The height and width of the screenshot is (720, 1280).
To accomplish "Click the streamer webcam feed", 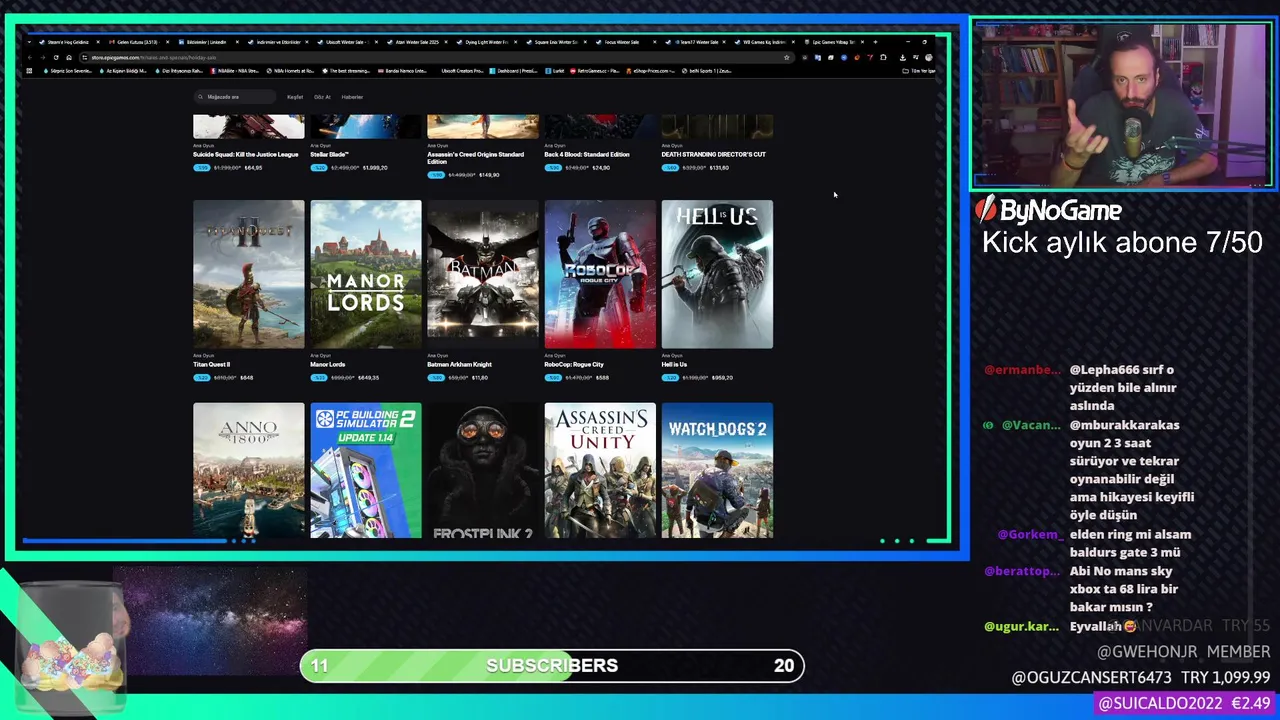I will click(1122, 104).
